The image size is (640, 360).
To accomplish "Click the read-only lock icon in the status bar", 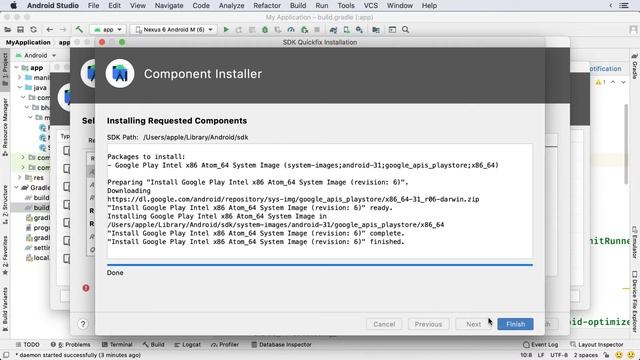I will [607, 355].
